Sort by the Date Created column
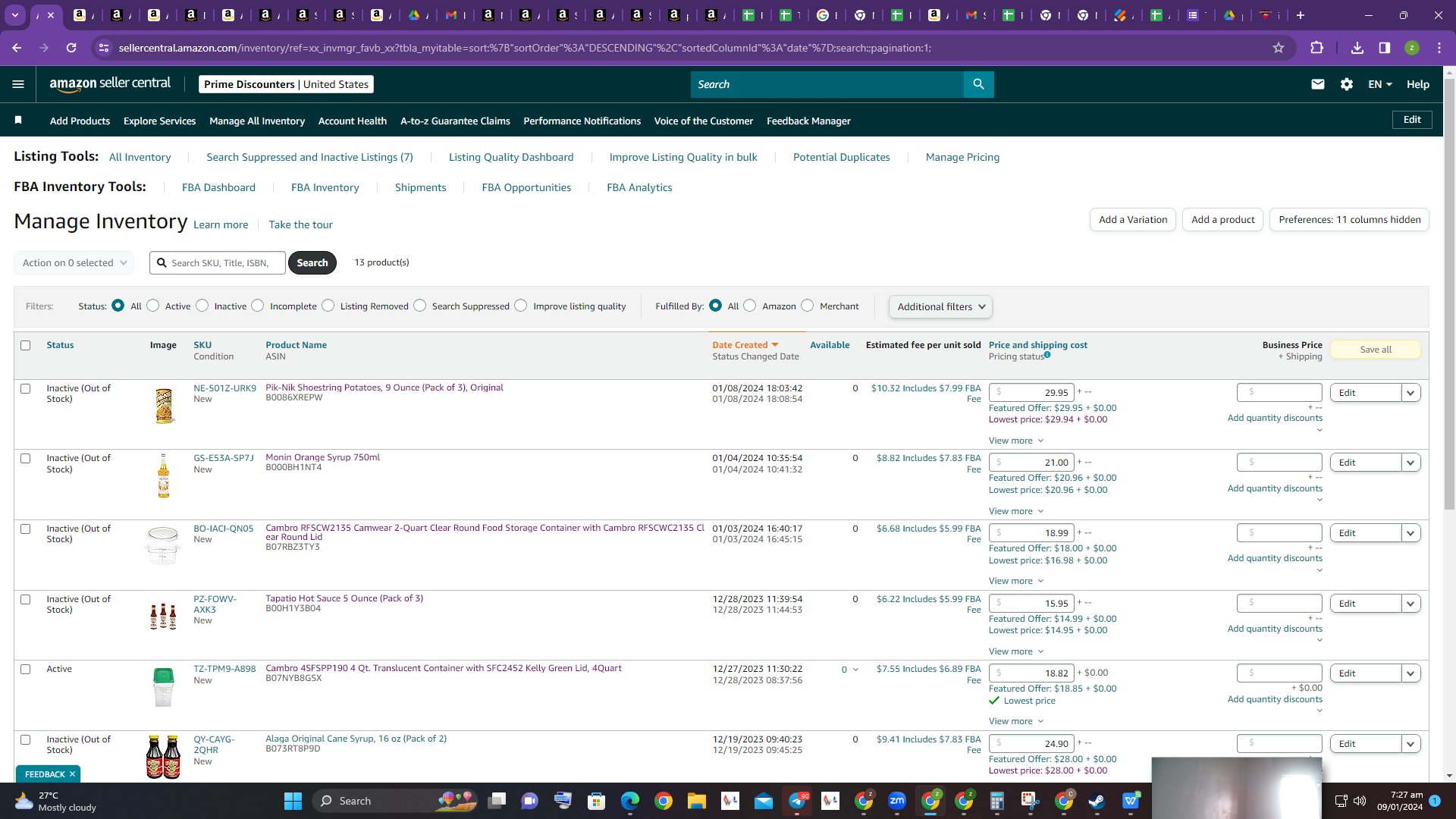The width and height of the screenshot is (1456, 819). [x=745, y=345]
